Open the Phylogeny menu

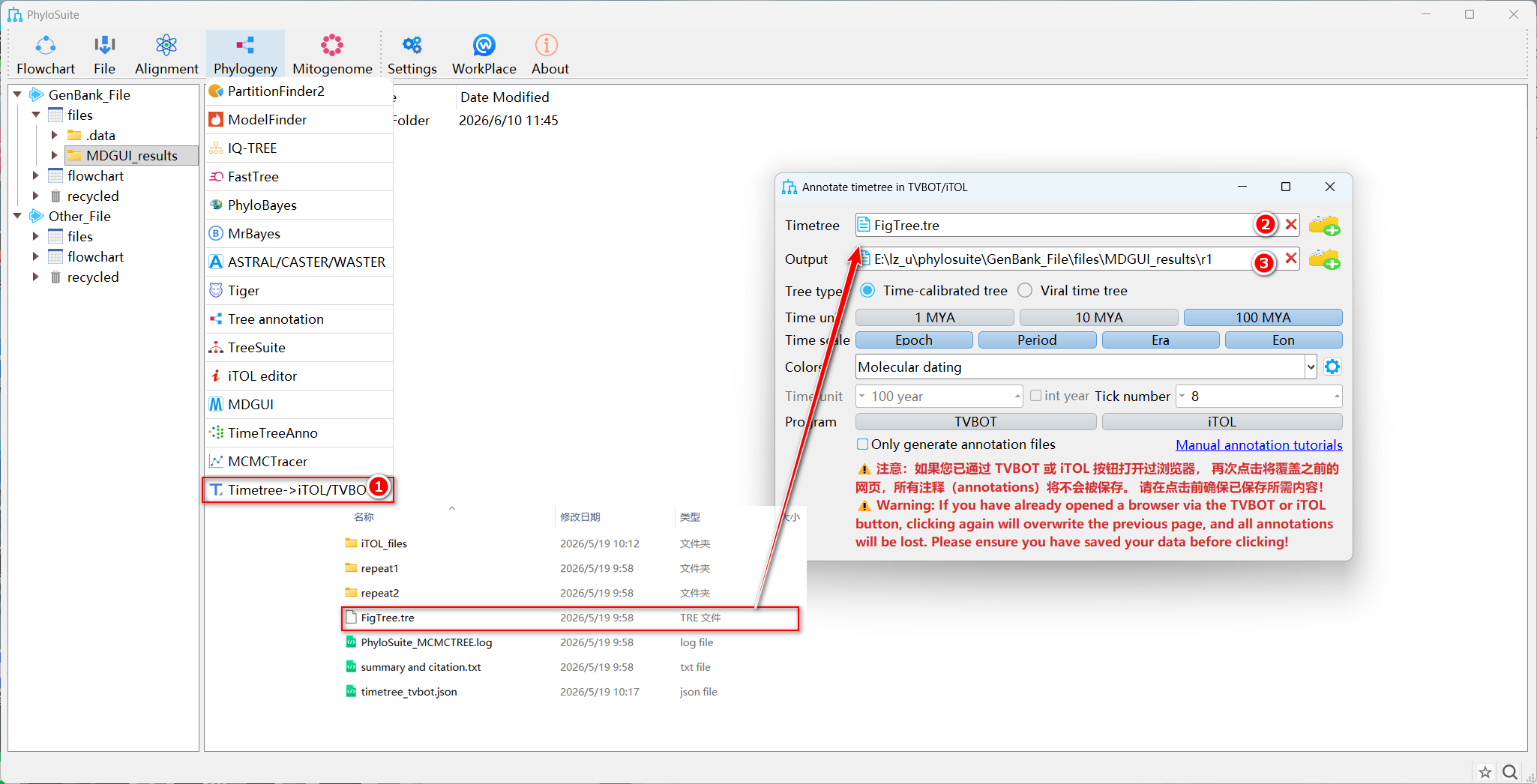coord(245,54)
